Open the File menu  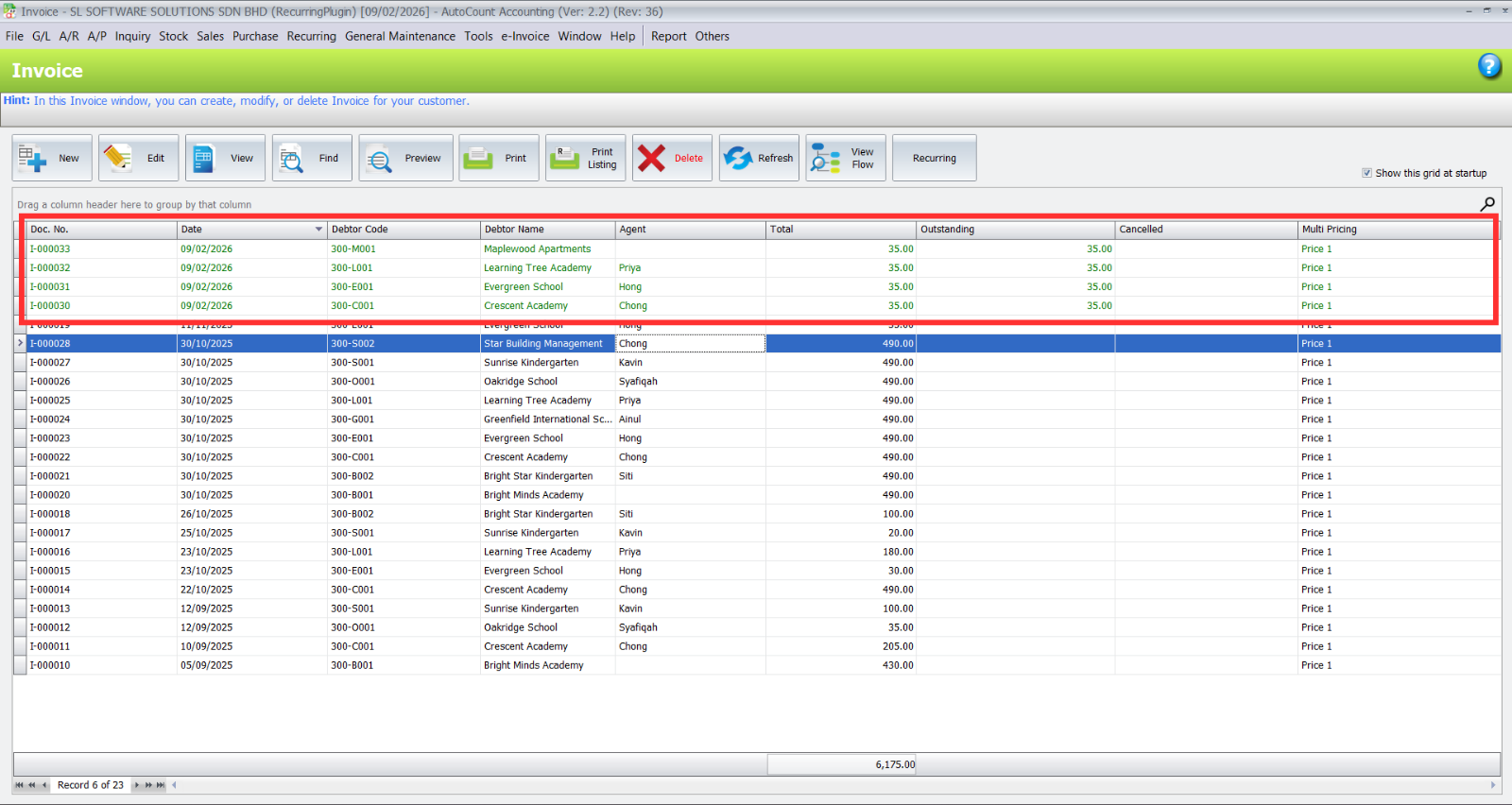tap(14, 36)
